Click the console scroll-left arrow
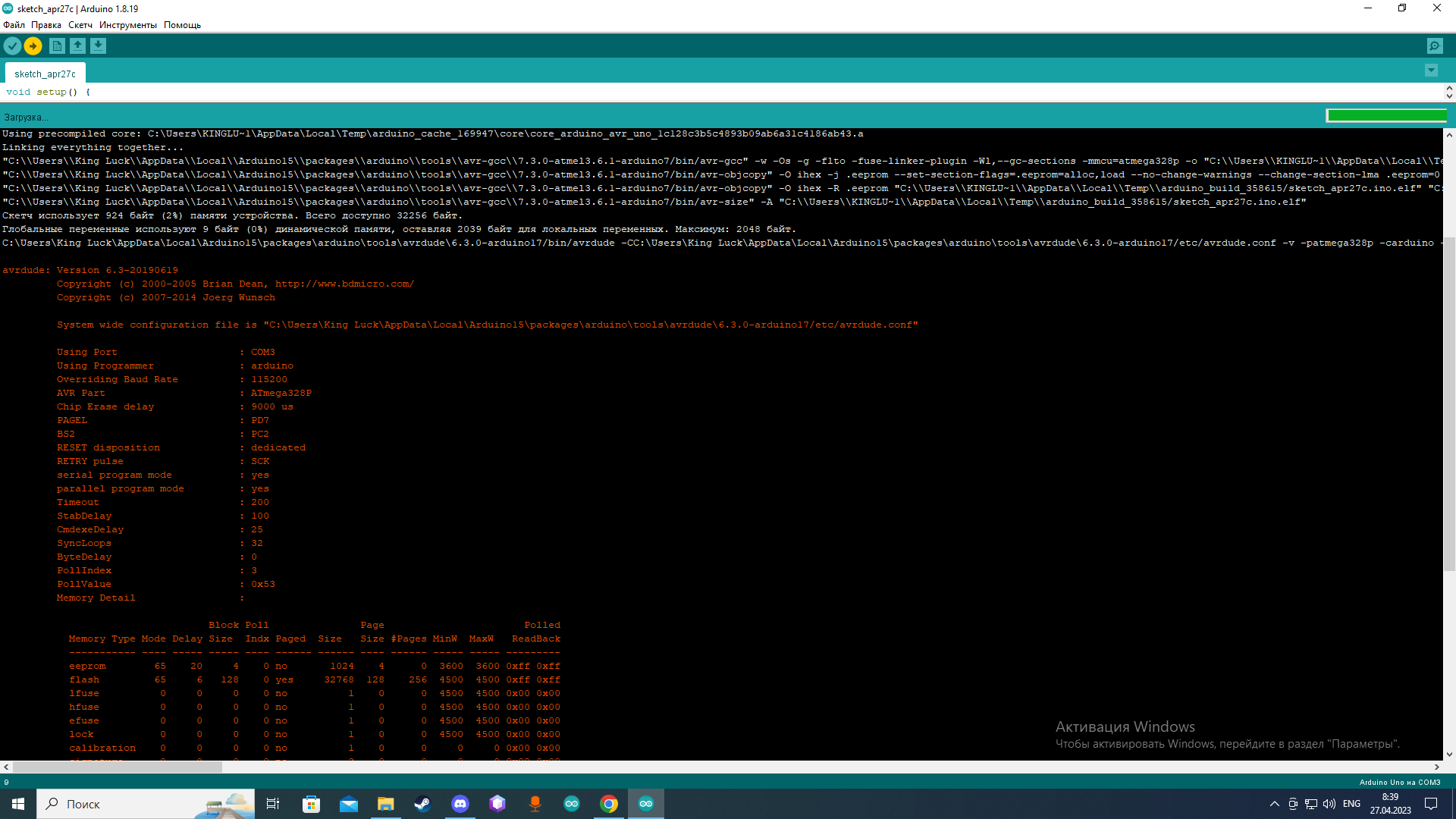 (6, 767)
